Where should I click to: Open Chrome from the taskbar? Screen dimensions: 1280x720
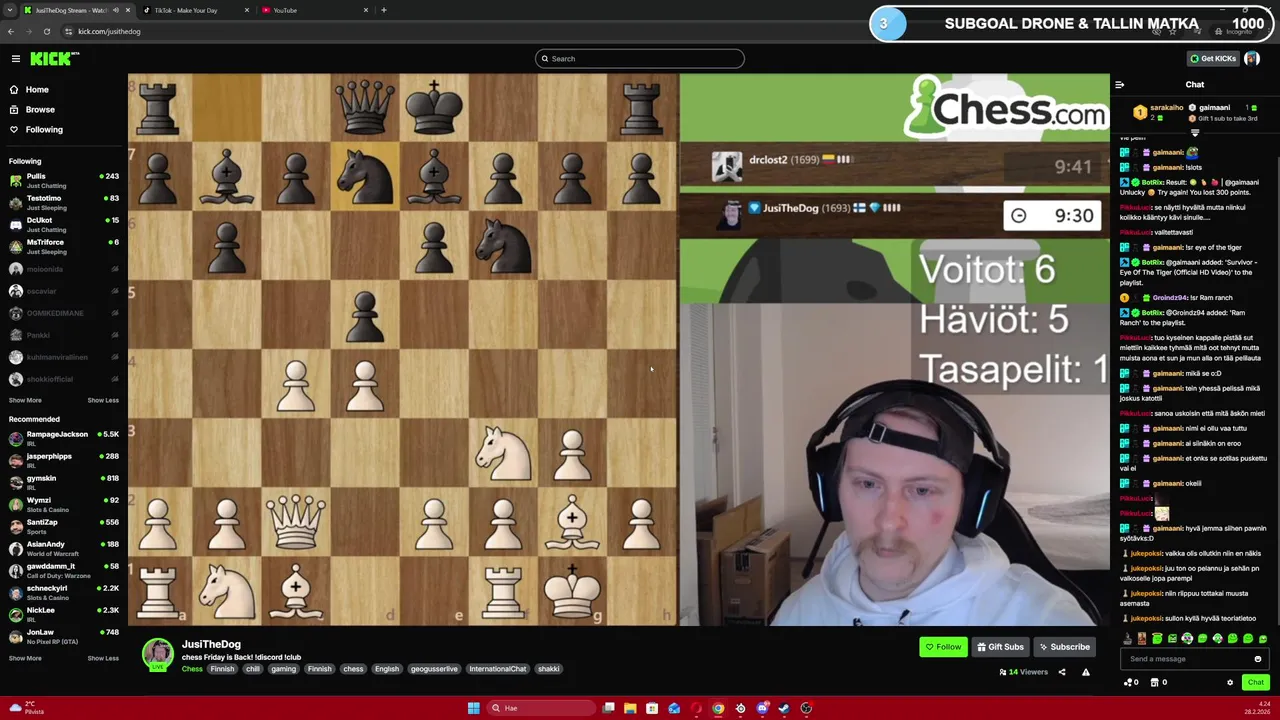tap(718, 708)
